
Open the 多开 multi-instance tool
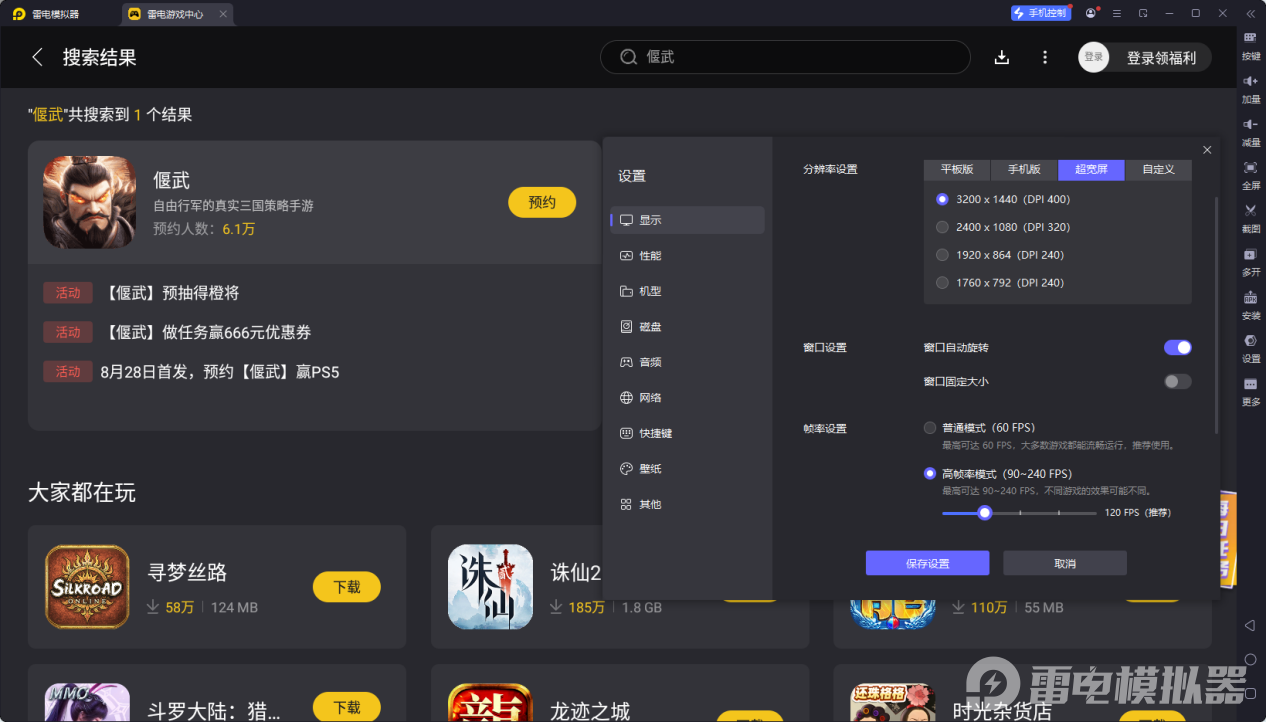click(1250, 254)
